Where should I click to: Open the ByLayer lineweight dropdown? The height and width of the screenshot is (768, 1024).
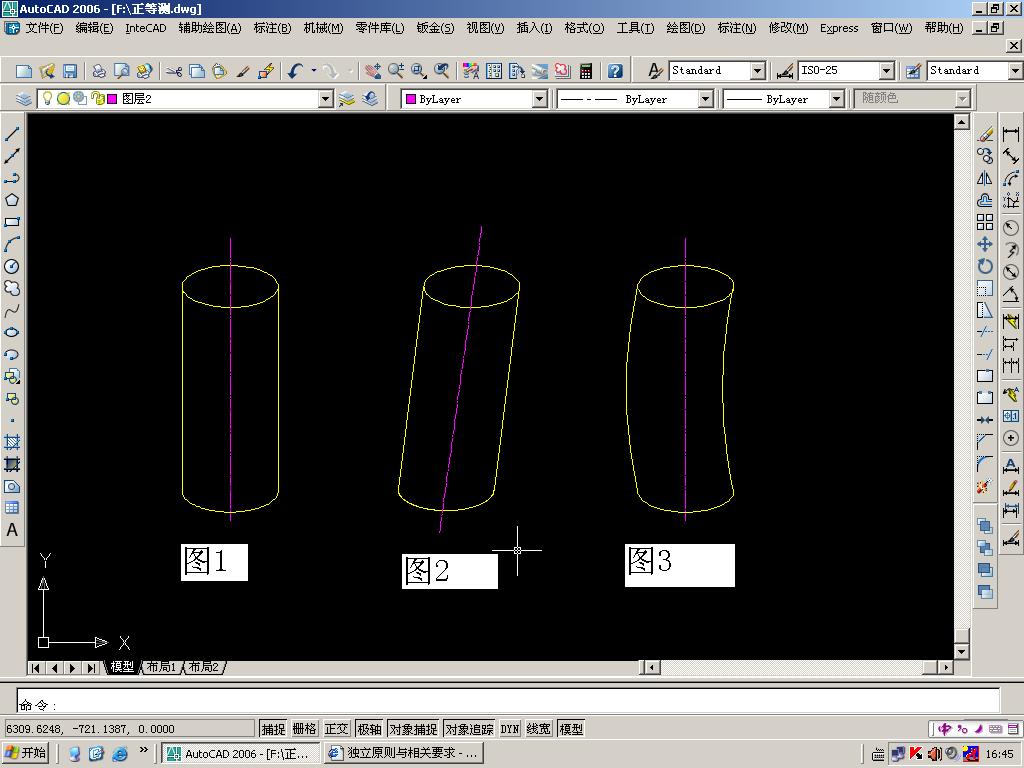837,99
